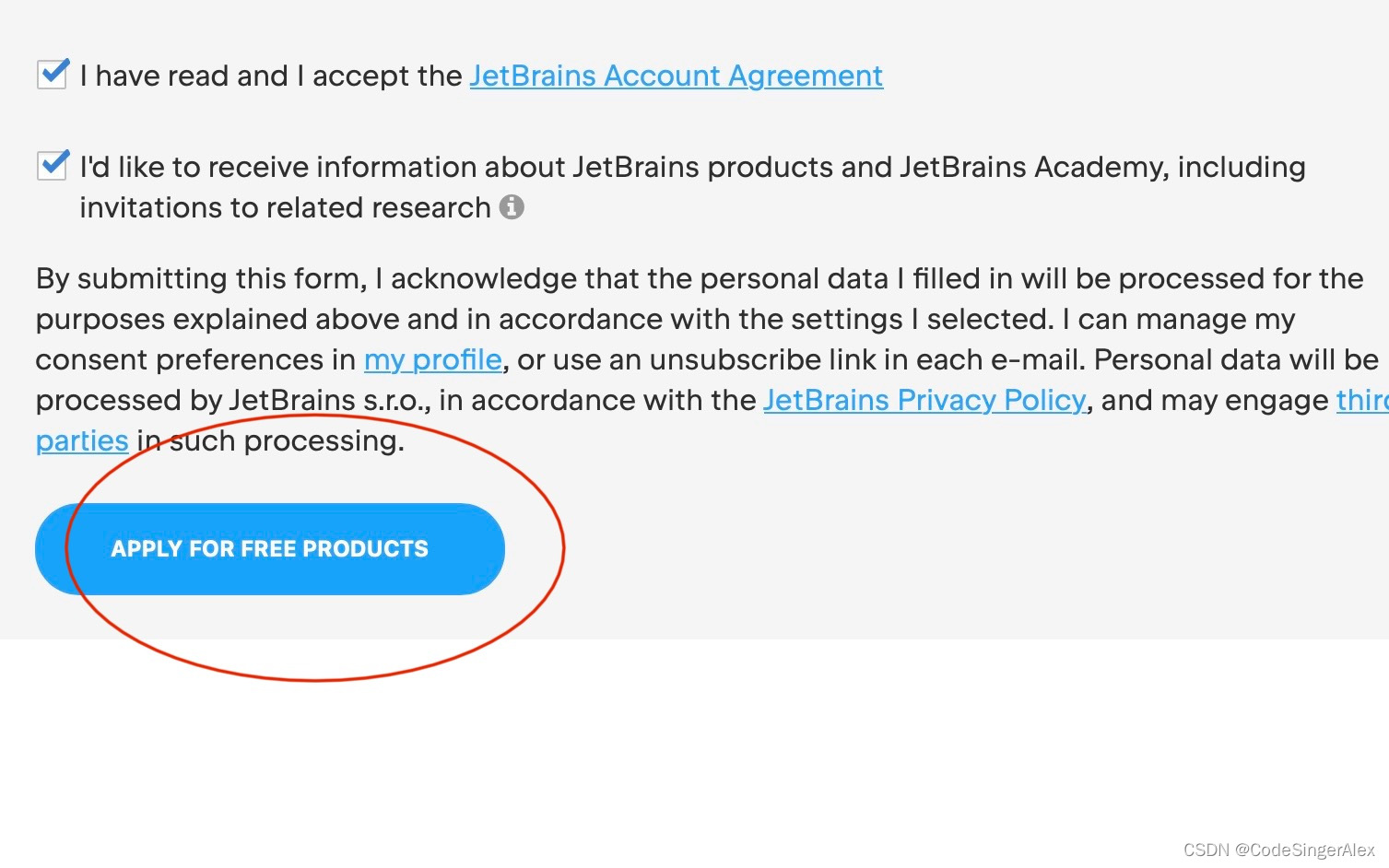
Task: Open the JetBrains Account Agreement link
Action: [x=676, y=76]
